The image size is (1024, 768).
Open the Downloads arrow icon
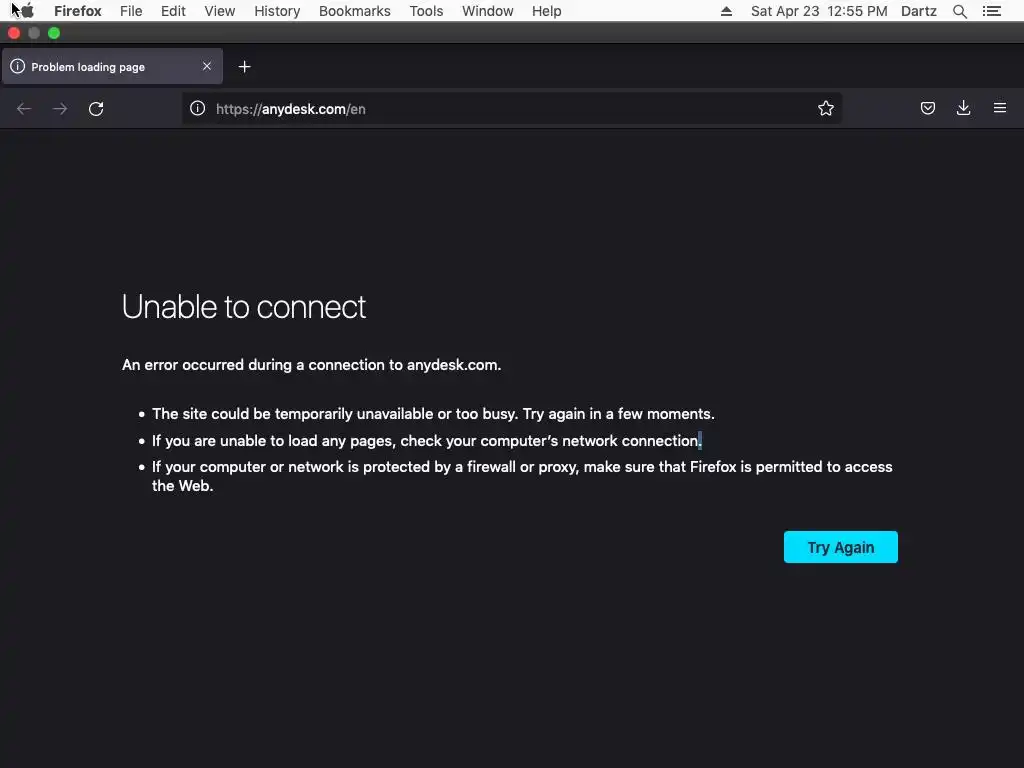(963, 108)
